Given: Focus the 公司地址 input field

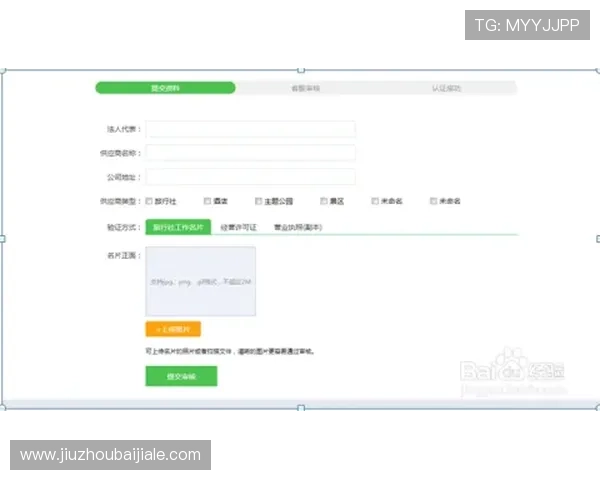Looking at the screenshot, I should click(x=250, y=177).
